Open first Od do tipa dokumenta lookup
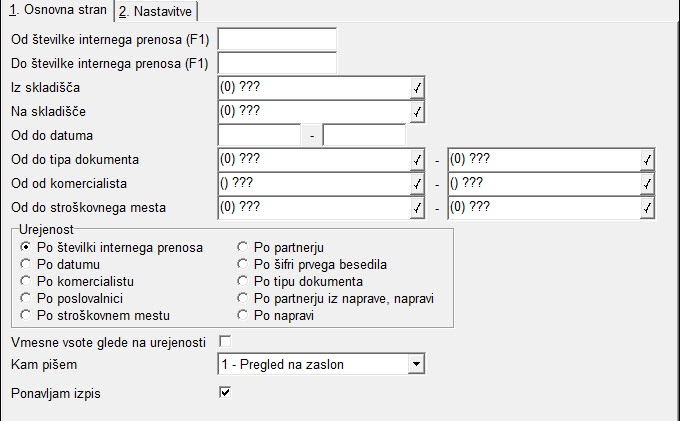Image resolution: width=680 pixels, height=421 pixels. click(417, 160)
